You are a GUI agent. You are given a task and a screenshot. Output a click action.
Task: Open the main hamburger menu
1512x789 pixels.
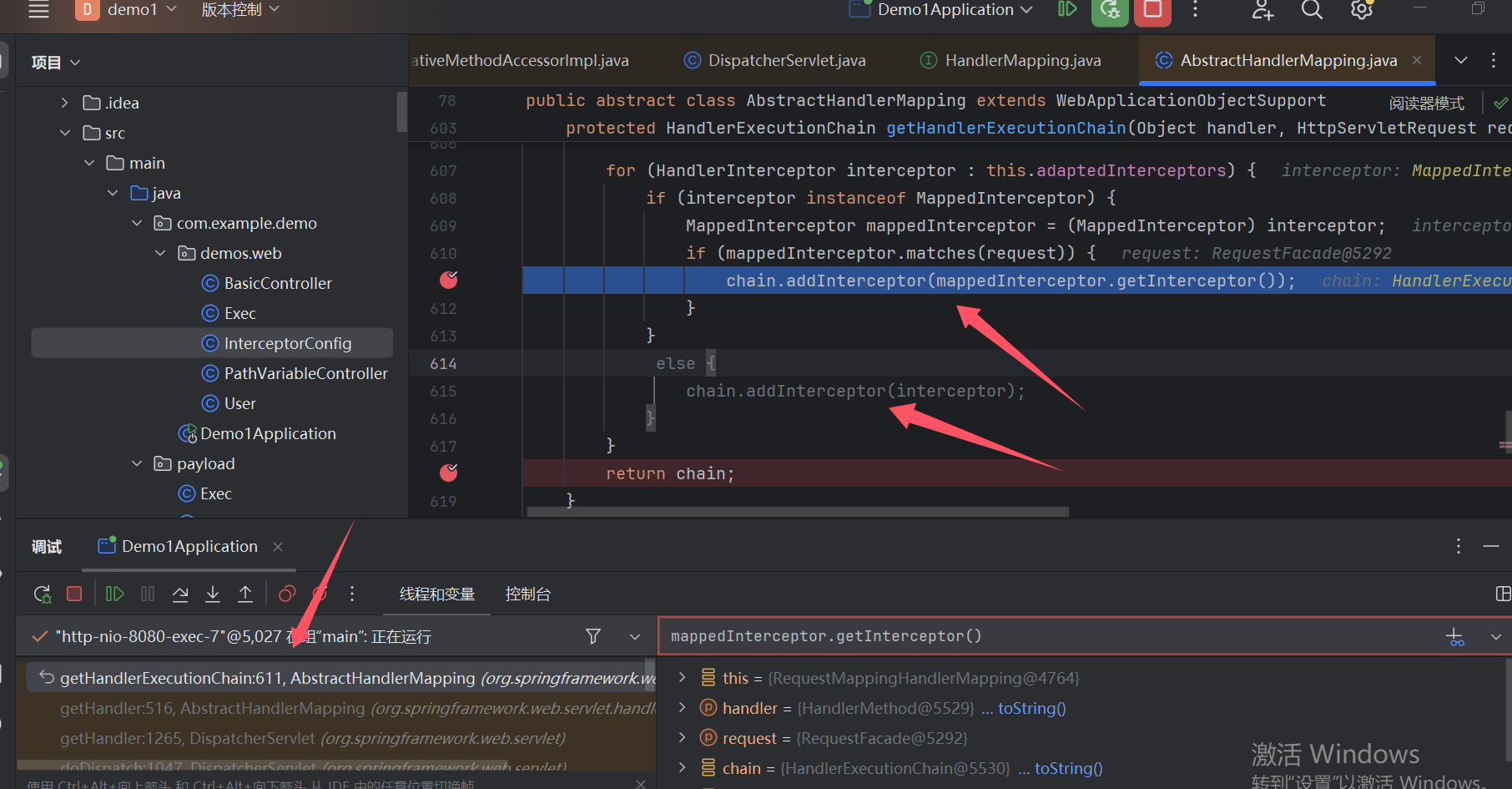click(x=38, y=10)
